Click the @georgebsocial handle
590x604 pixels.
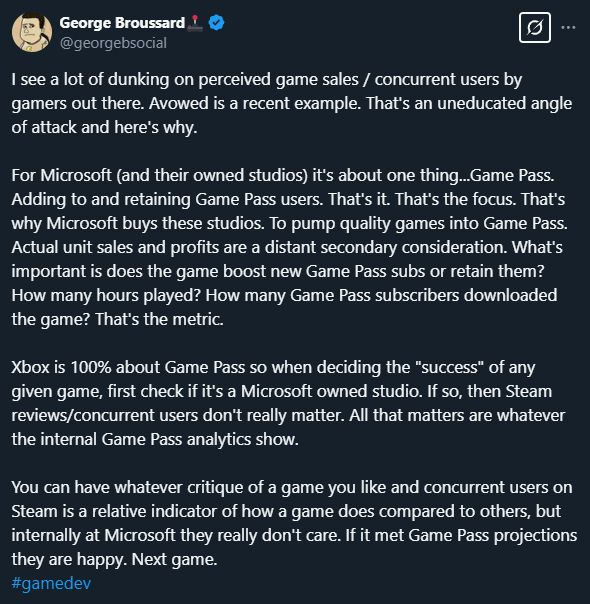[x=113, y=43]
